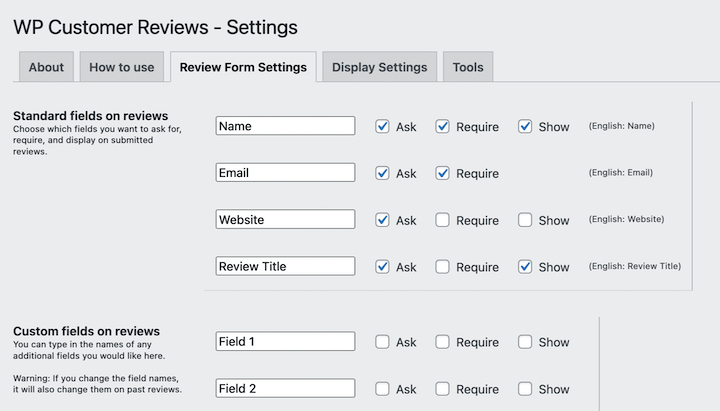Click the "Custom fields on reviews" heading

point(86,331)
